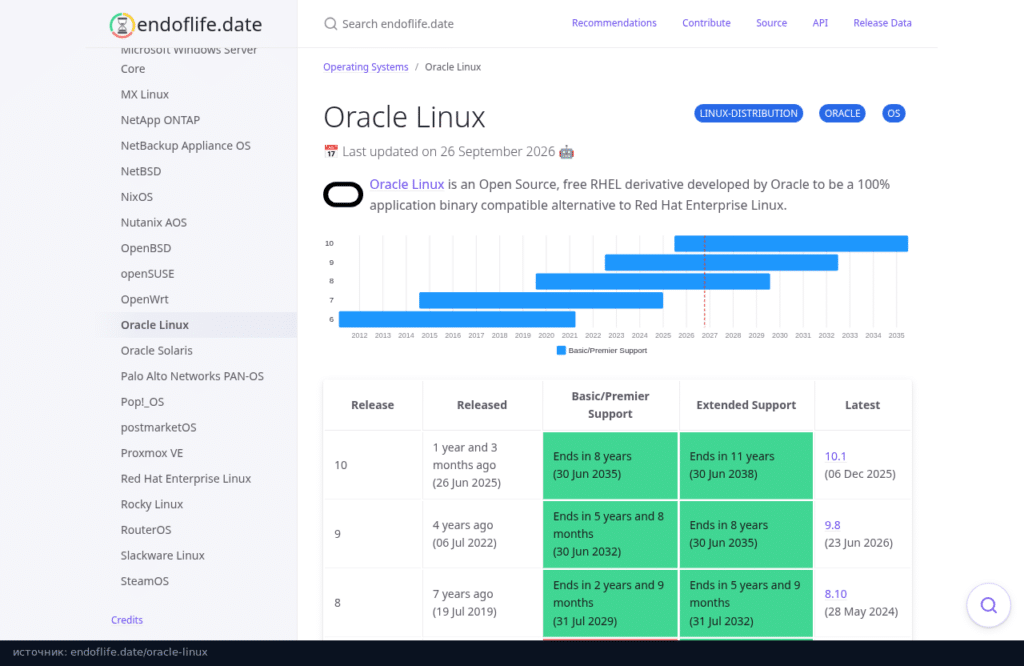
Task: Click the Oracle Linux page heading
Action: tap(404, 118)
